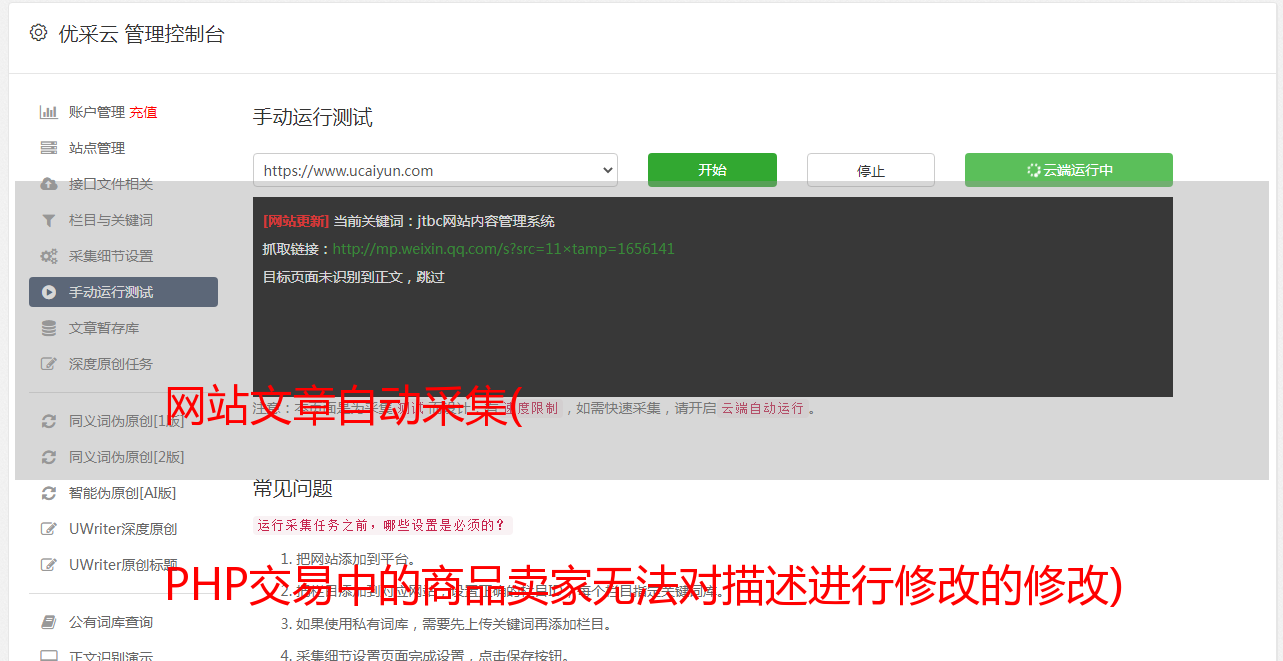Screen dimensions: 1283x661
Task: Open the https://www.ucaiyun.com site dropdown
Action: 435,170
